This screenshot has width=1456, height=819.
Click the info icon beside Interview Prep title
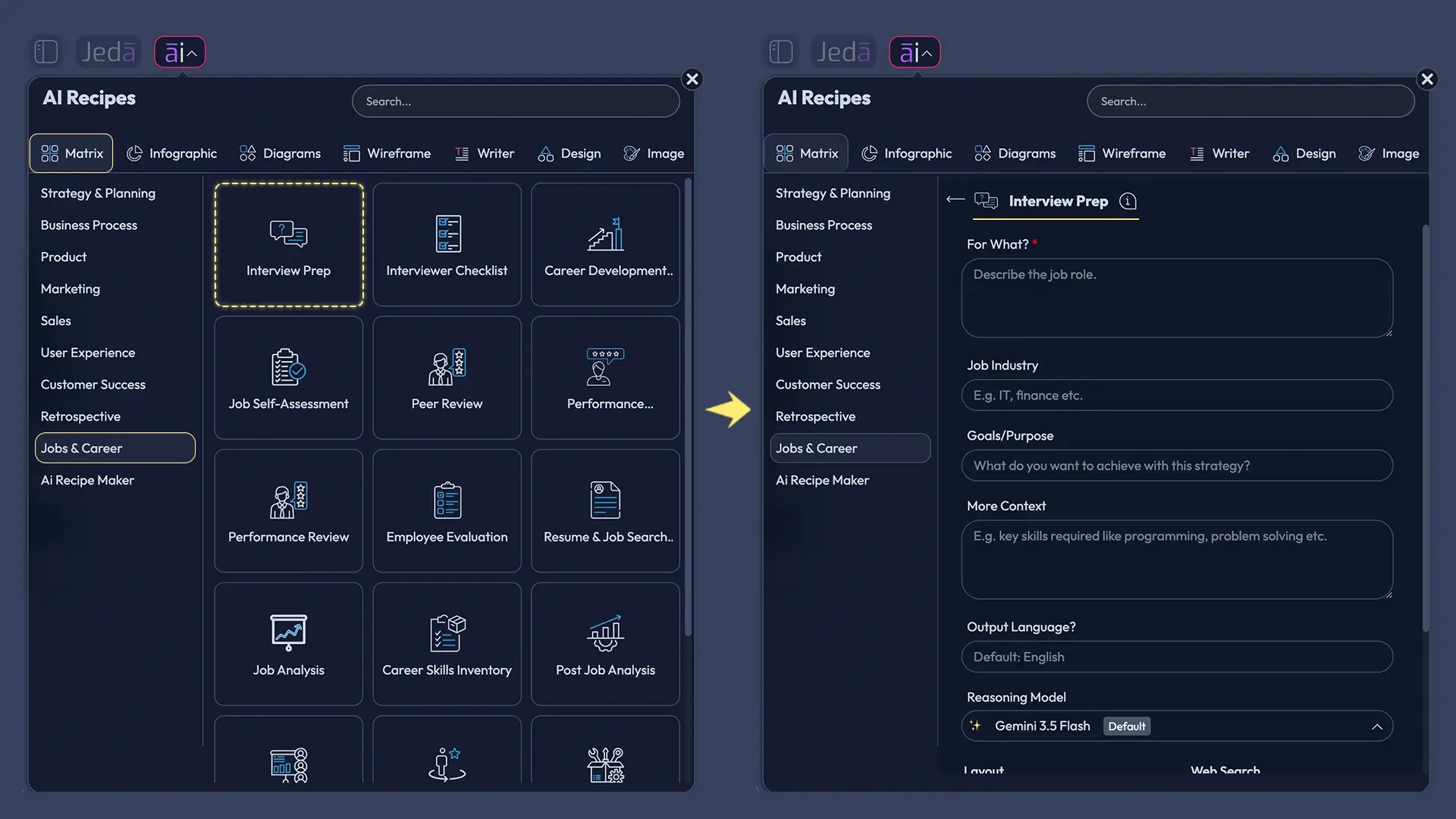[x=1128, y=201]
